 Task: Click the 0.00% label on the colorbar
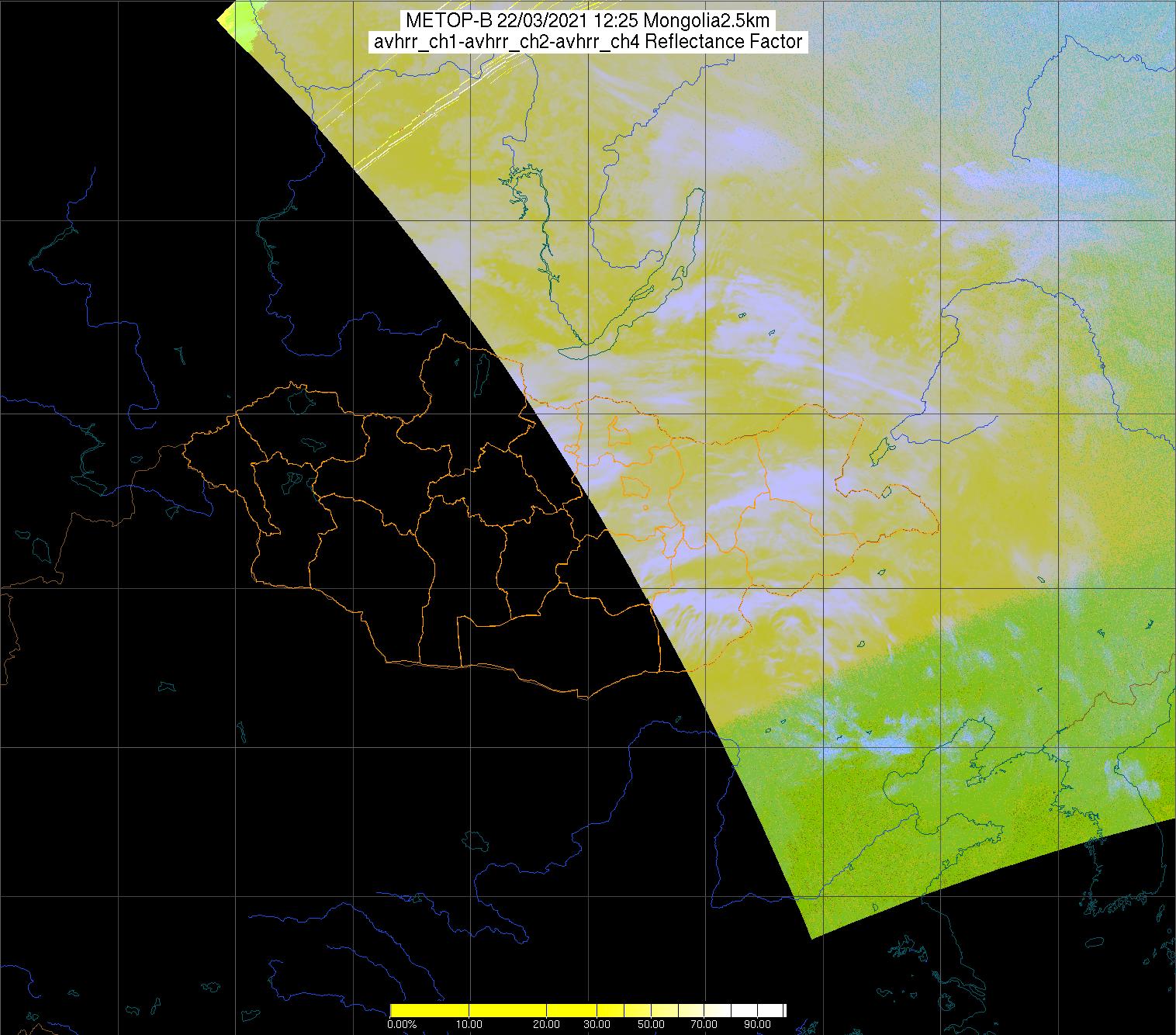click(x=400, y=1025)
